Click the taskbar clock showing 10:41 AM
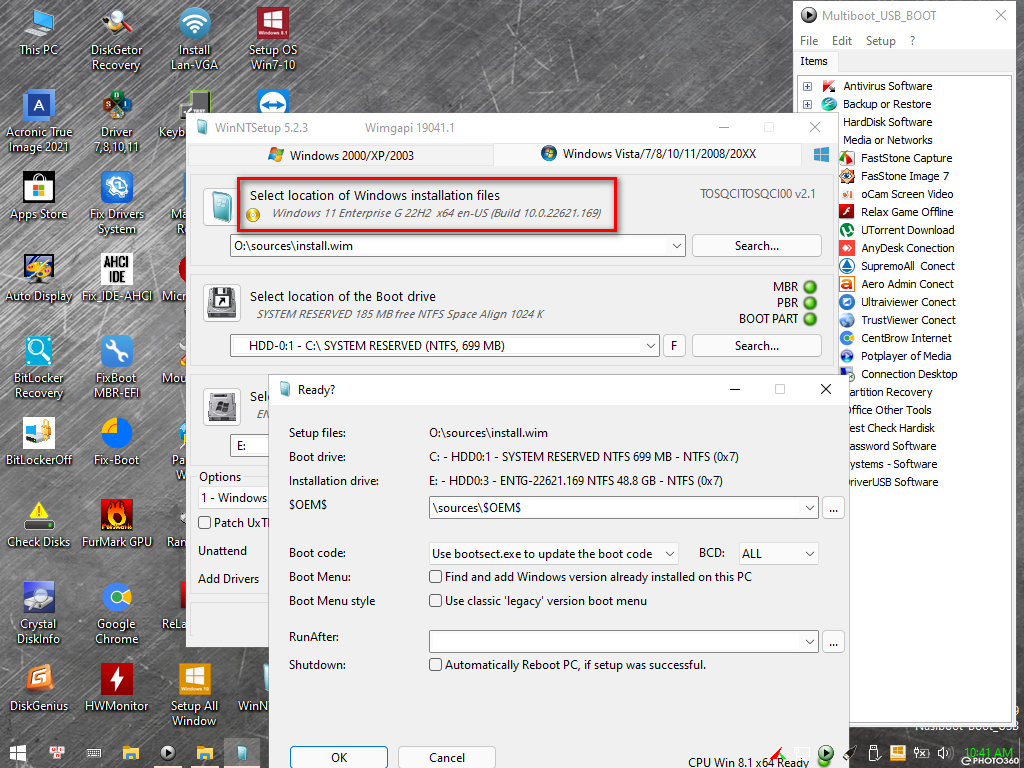Viewport: 1024px width, 768px height. coord(987,752)
